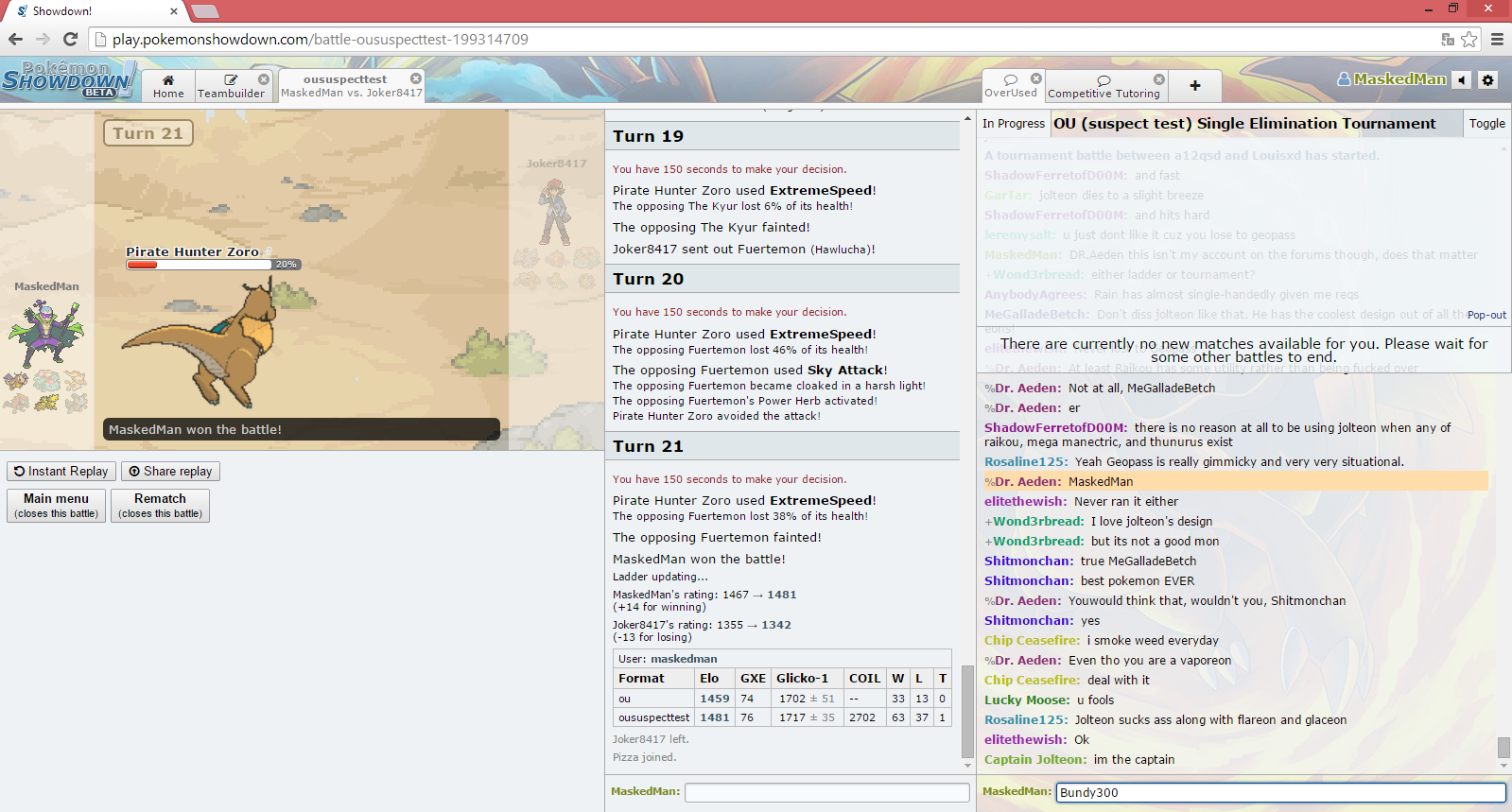Pop-out the tournament bracket
The height and width of the screenshot is (812, 1512).
[x=1486, y=315]
